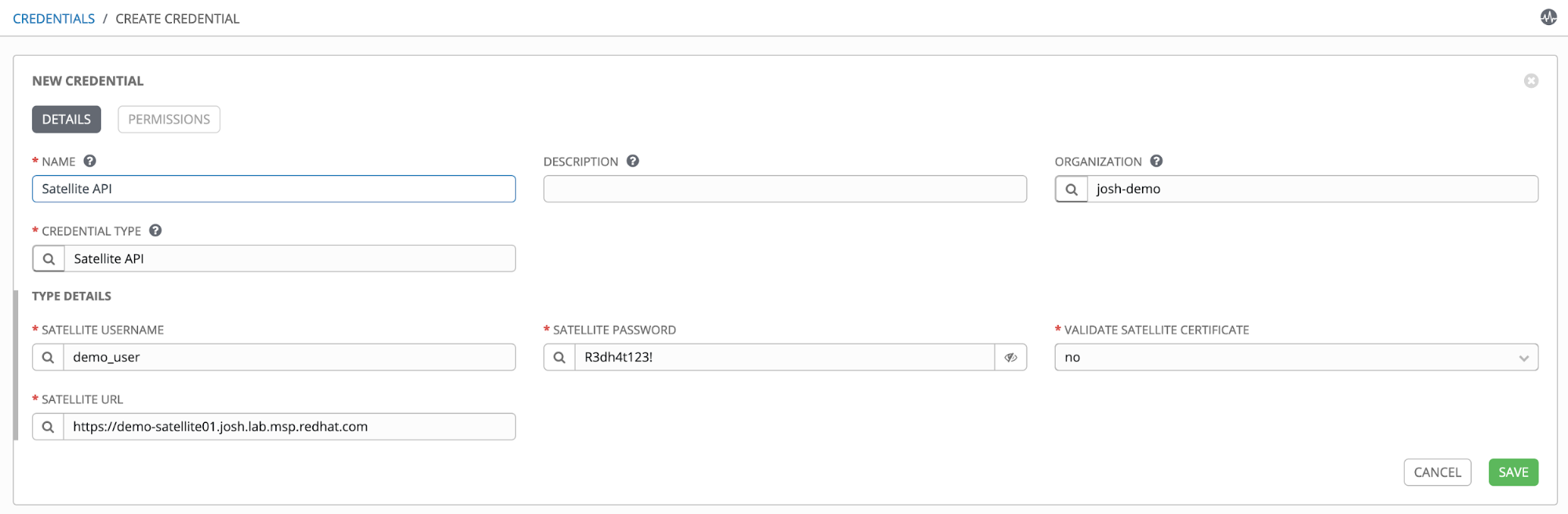Click into the Description input field
The image size is (1568, 514).
(x=784, y=189)
